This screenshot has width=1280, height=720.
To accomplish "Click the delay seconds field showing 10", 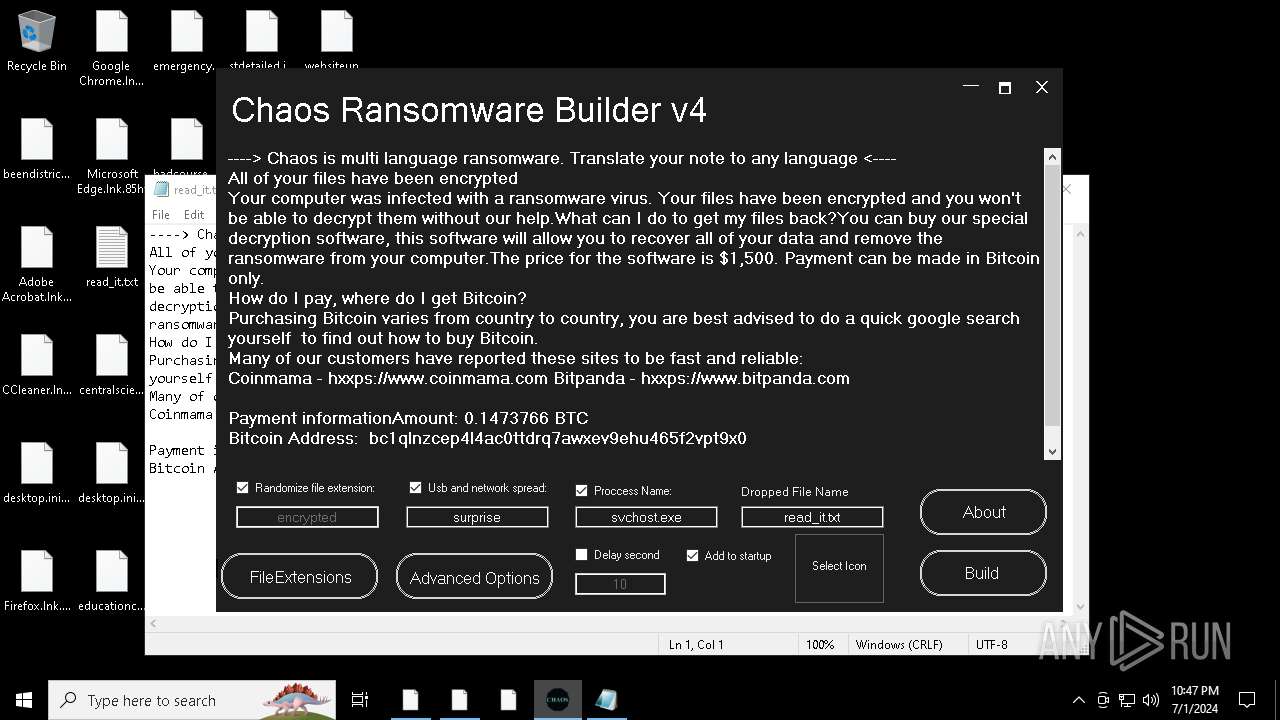I will 620,584.
